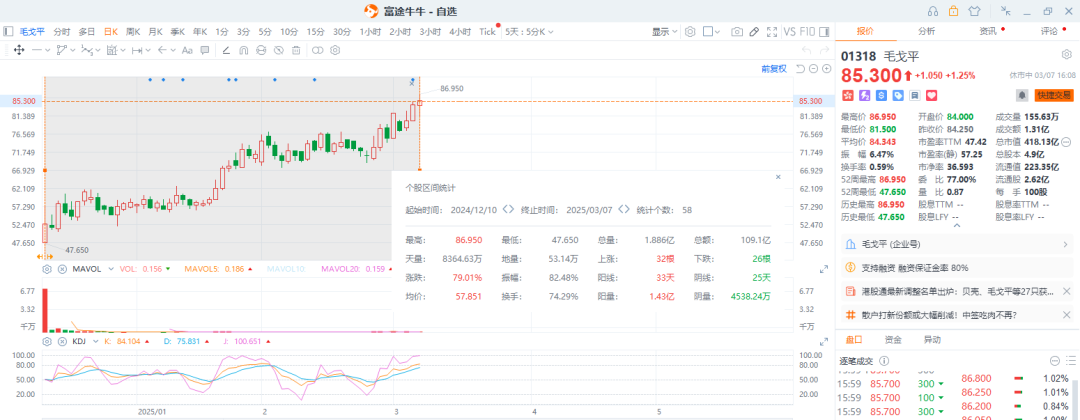
Task: Select the arrow annotation tool
Action: (162, 50)
